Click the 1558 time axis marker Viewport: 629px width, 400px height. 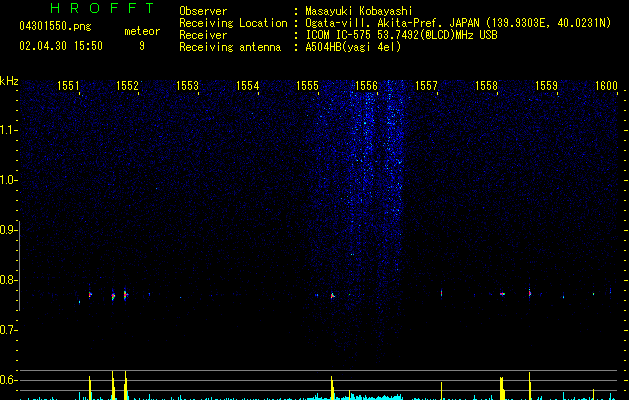coord(486,86)
